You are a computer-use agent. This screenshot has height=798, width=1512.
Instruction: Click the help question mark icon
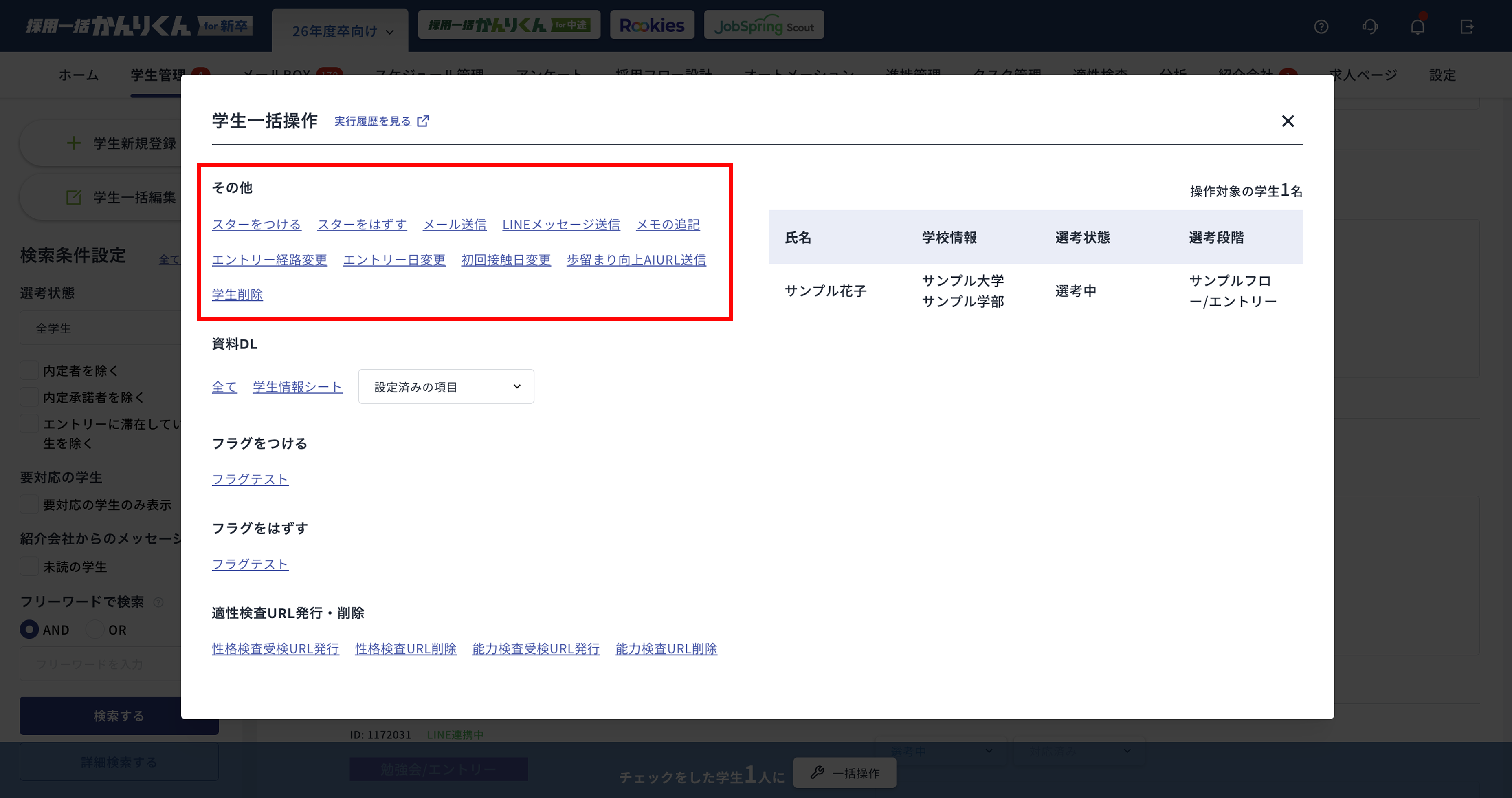pos(1321,26)
